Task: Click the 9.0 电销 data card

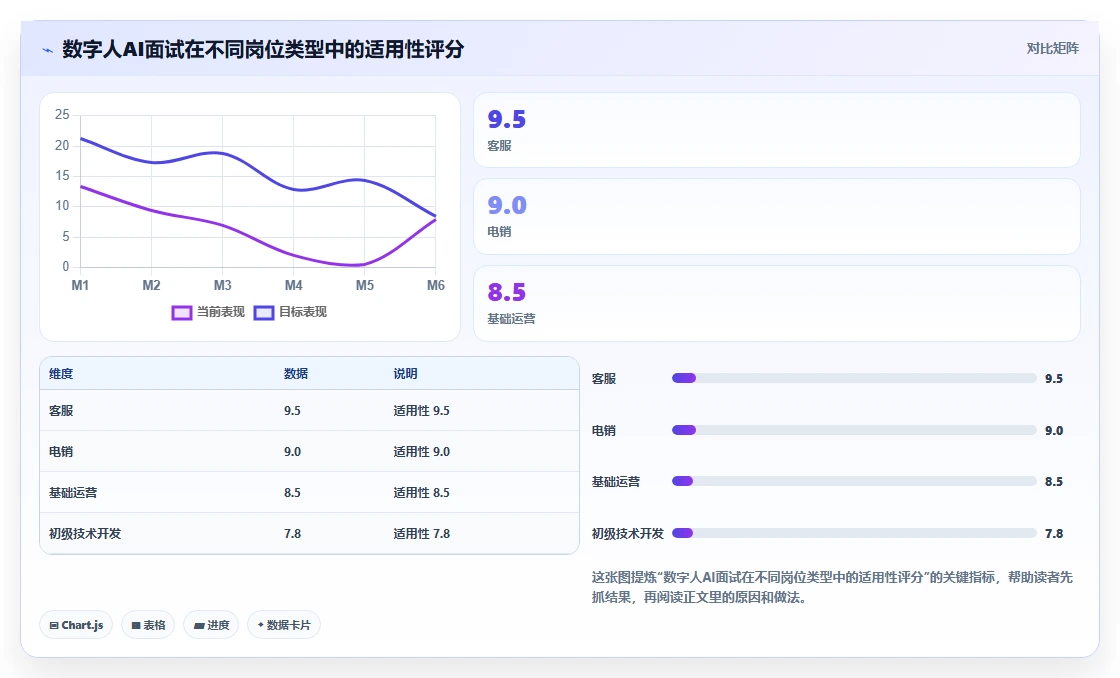Action: (x=776, y=216)
